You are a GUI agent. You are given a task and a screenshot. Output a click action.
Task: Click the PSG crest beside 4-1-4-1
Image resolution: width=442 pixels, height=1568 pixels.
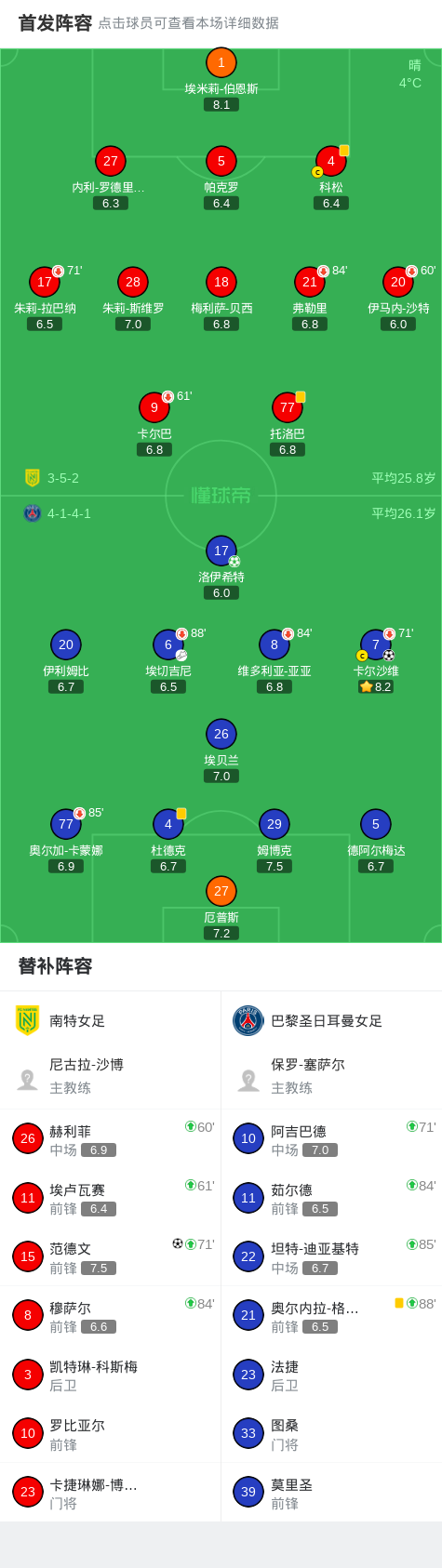33,513
